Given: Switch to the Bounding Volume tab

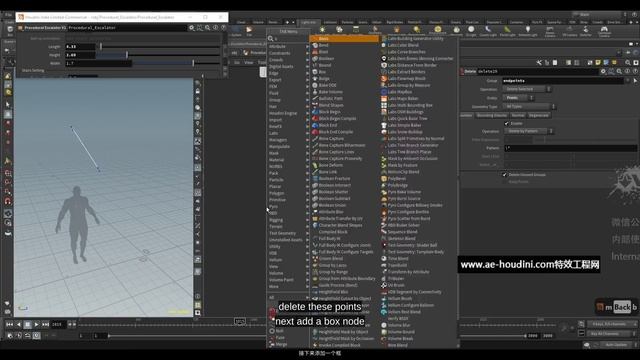Looking at the screenshot, I should pos(491,116).
